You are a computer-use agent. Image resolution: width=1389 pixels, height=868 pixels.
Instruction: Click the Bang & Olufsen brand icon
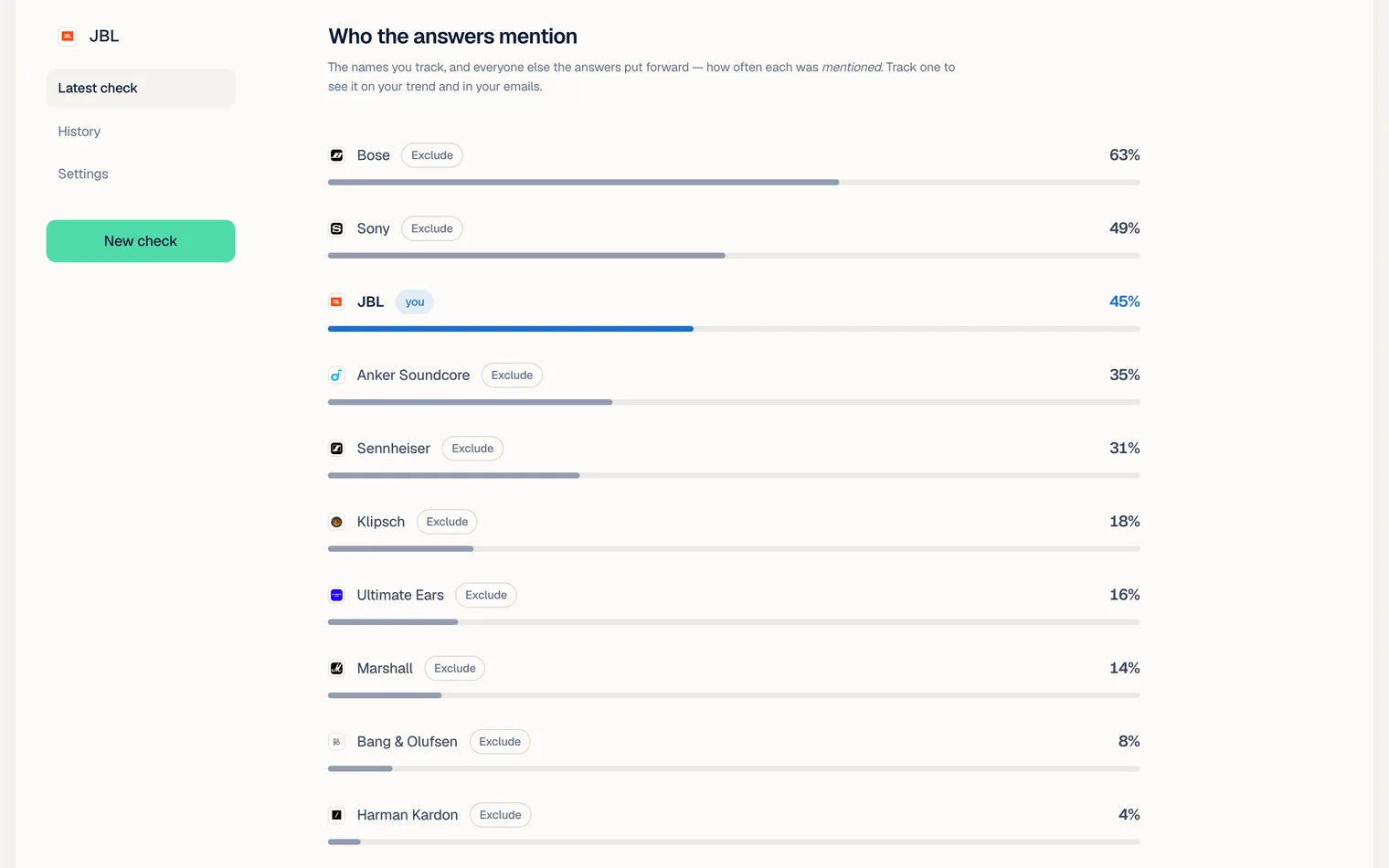coord(336,742)
